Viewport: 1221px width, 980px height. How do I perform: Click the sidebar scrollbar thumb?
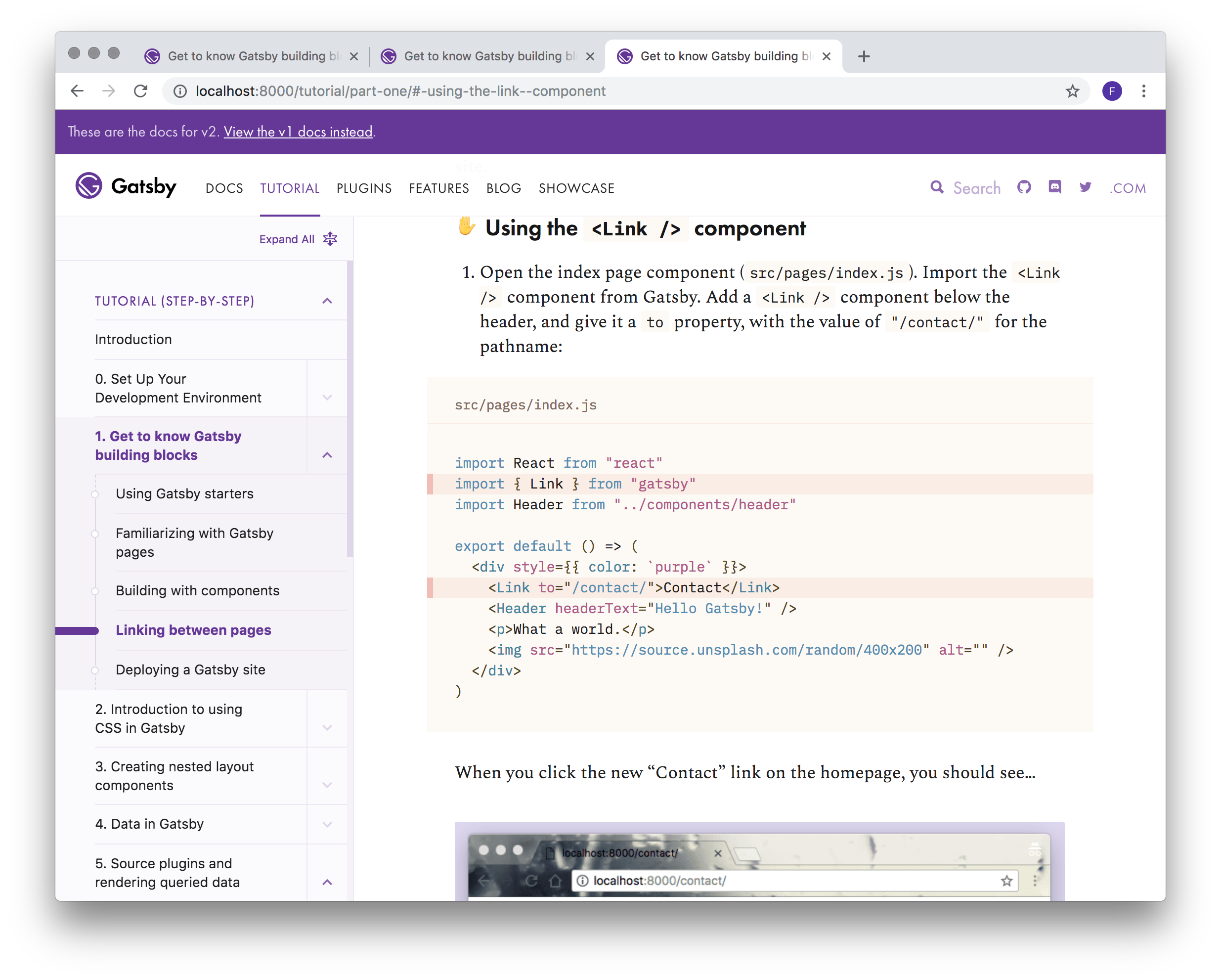[x=349, y=408]
